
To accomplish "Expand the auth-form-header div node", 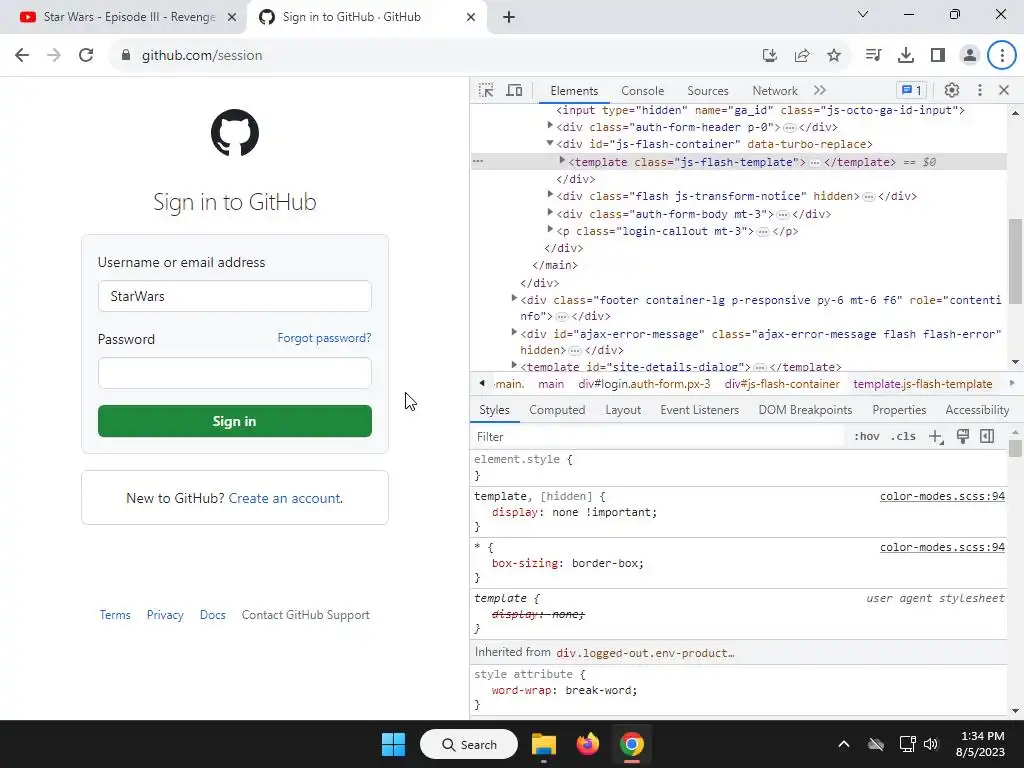I will [x=550, y=125].
